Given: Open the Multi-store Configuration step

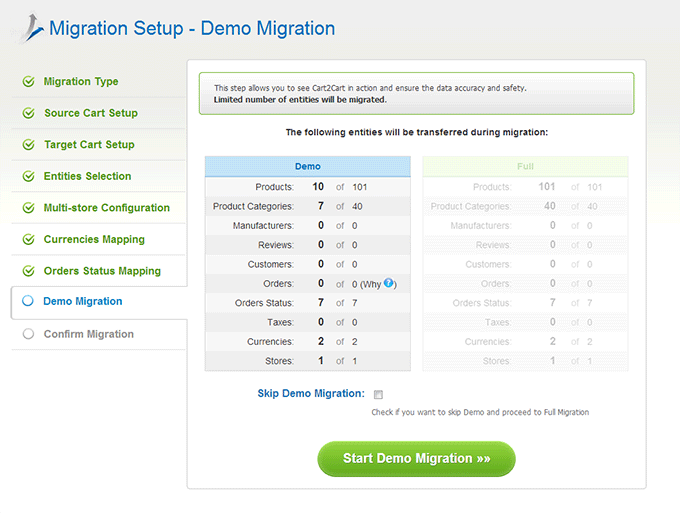Looking at the screenshot, I should pyautogui.click(x=107, y=208).
